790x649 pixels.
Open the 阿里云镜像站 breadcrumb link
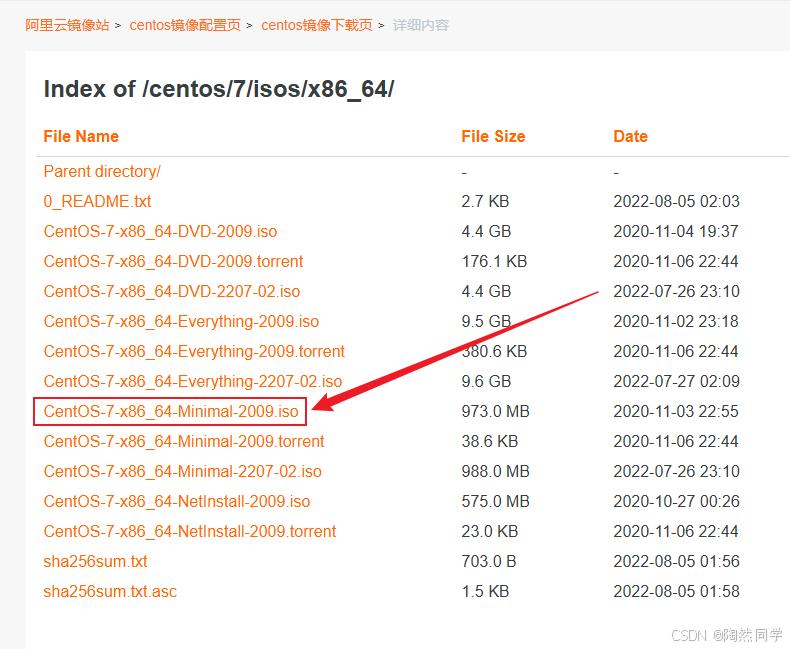pyautogui.click(x=67, y=25)
